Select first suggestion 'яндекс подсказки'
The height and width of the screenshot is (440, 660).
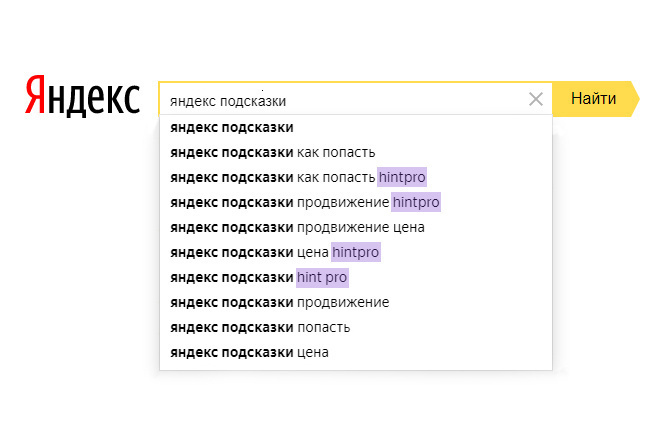(356, 128)
